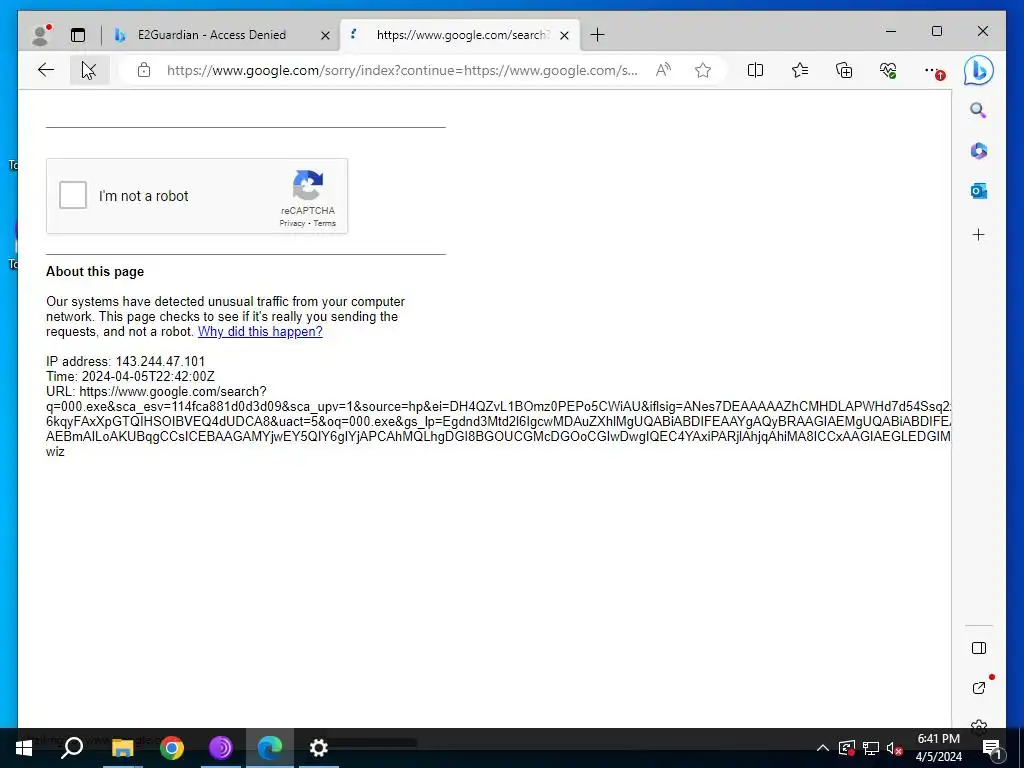Open Windows taskbar search
1024x768 pixels.
pos(72,748)
